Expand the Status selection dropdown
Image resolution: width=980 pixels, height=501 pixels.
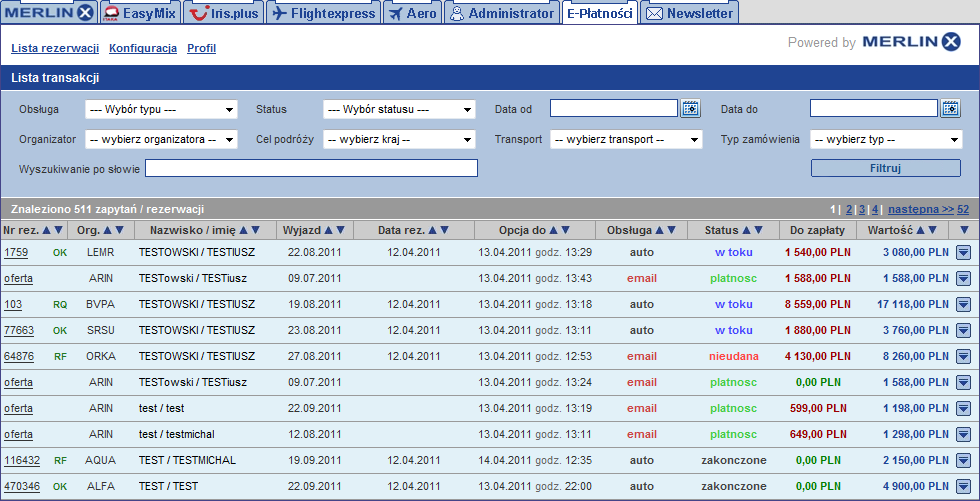click(x=399, y=109)
